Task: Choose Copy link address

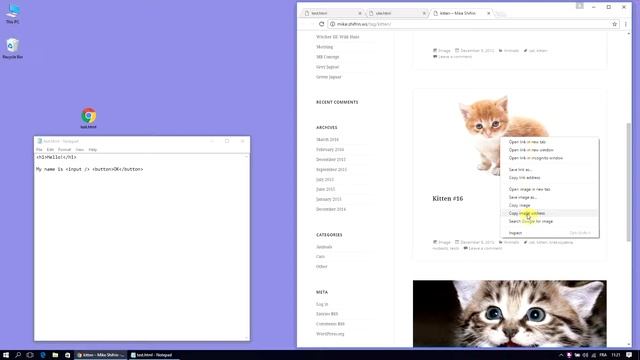Action: (549, 178)
